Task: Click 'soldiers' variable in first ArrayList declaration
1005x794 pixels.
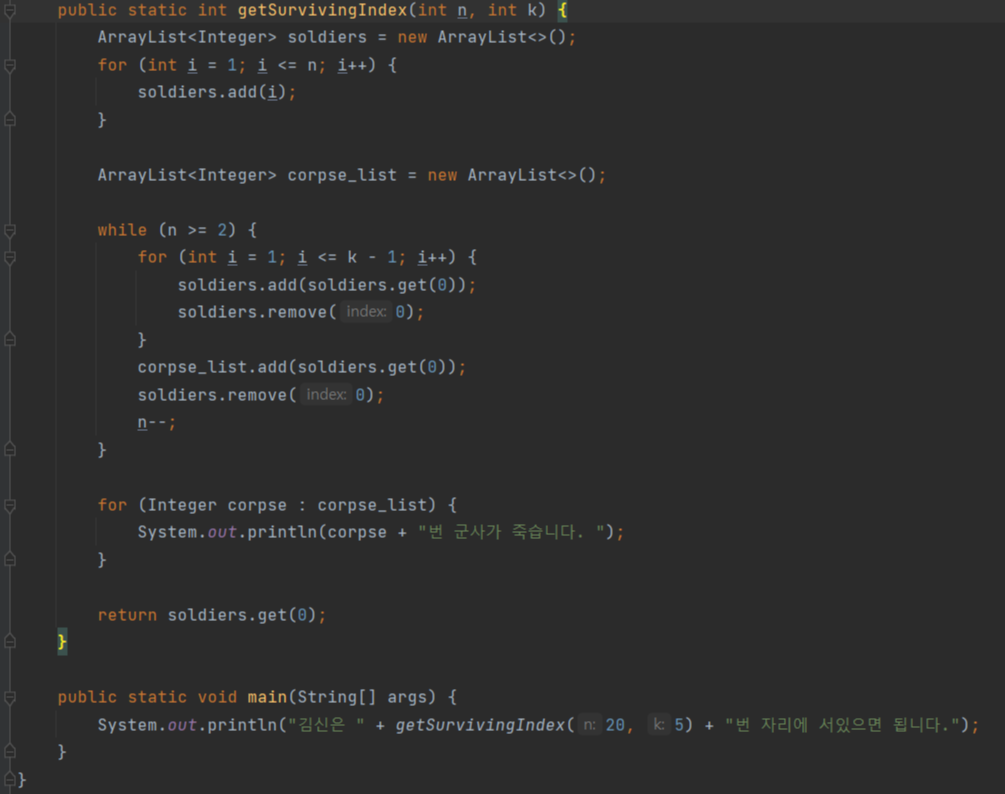Action: tap(327, 37)
